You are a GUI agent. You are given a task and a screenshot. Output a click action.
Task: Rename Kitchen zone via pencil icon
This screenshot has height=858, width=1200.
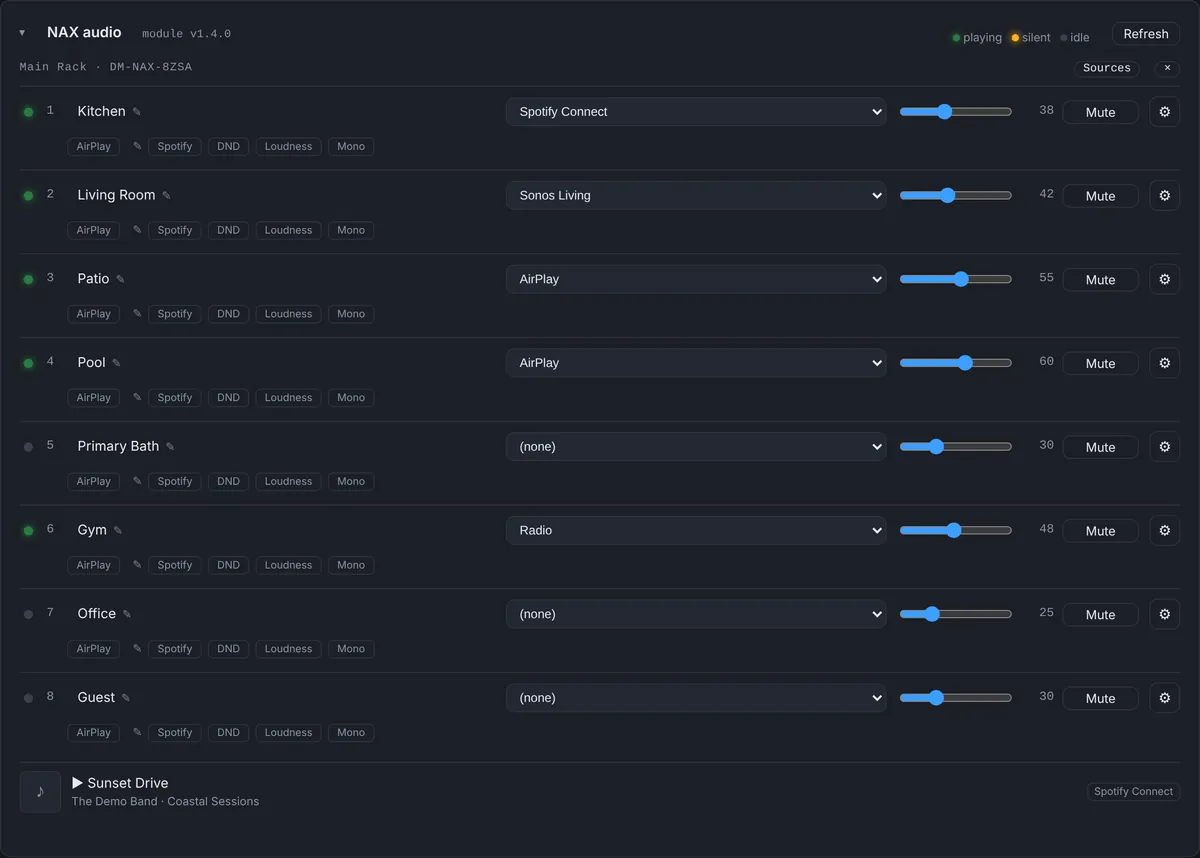[x=137, y=112]
